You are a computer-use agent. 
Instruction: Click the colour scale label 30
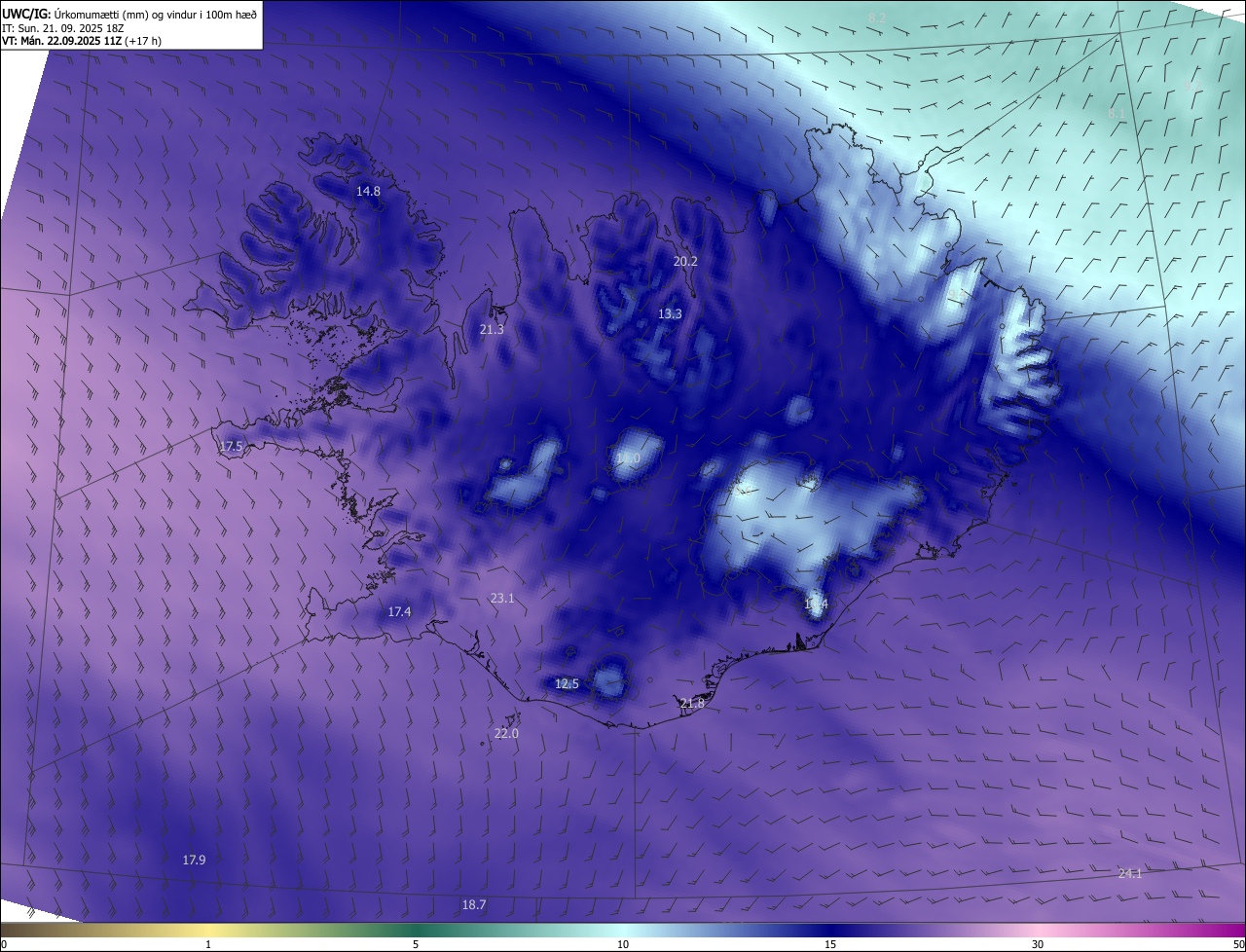tap(1038, 945)
